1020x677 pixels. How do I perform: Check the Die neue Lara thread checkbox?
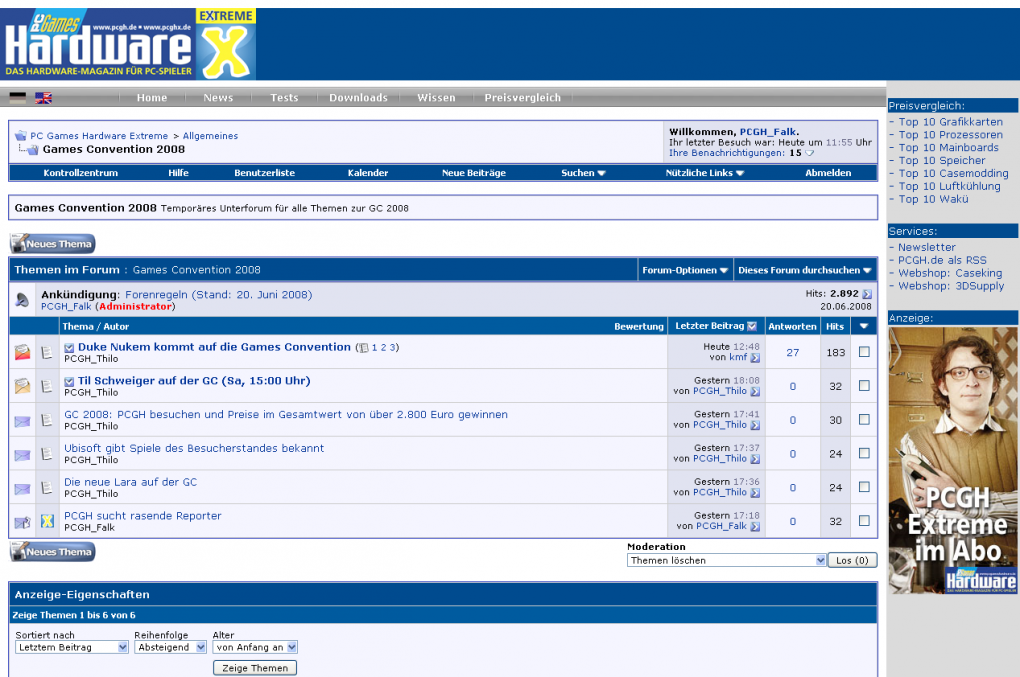864,487
